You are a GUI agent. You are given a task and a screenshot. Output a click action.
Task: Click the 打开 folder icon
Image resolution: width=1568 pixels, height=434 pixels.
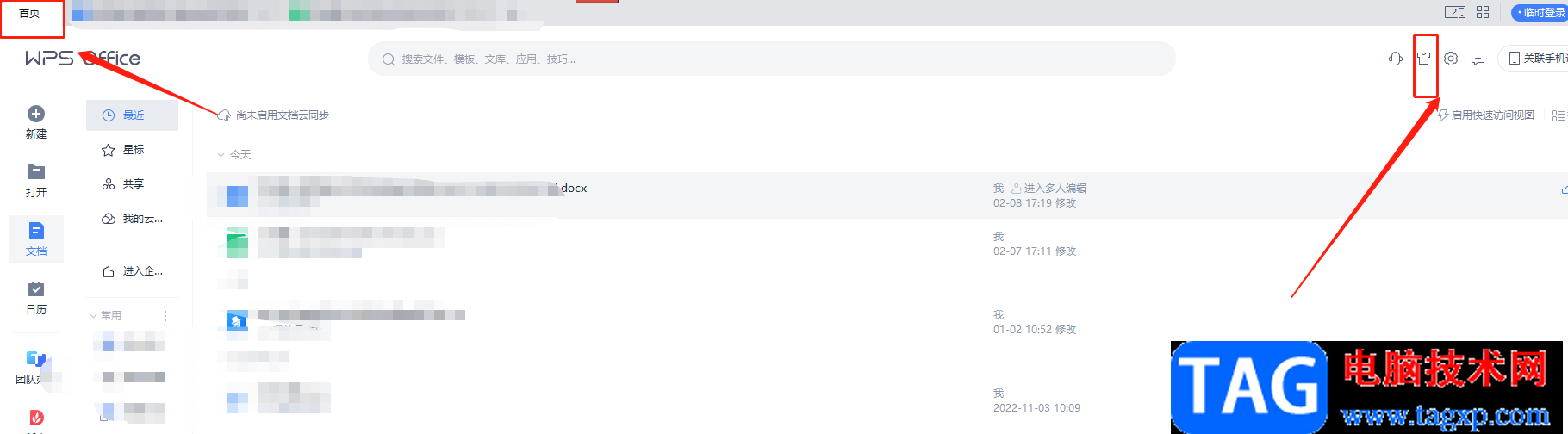pos(36,171)
